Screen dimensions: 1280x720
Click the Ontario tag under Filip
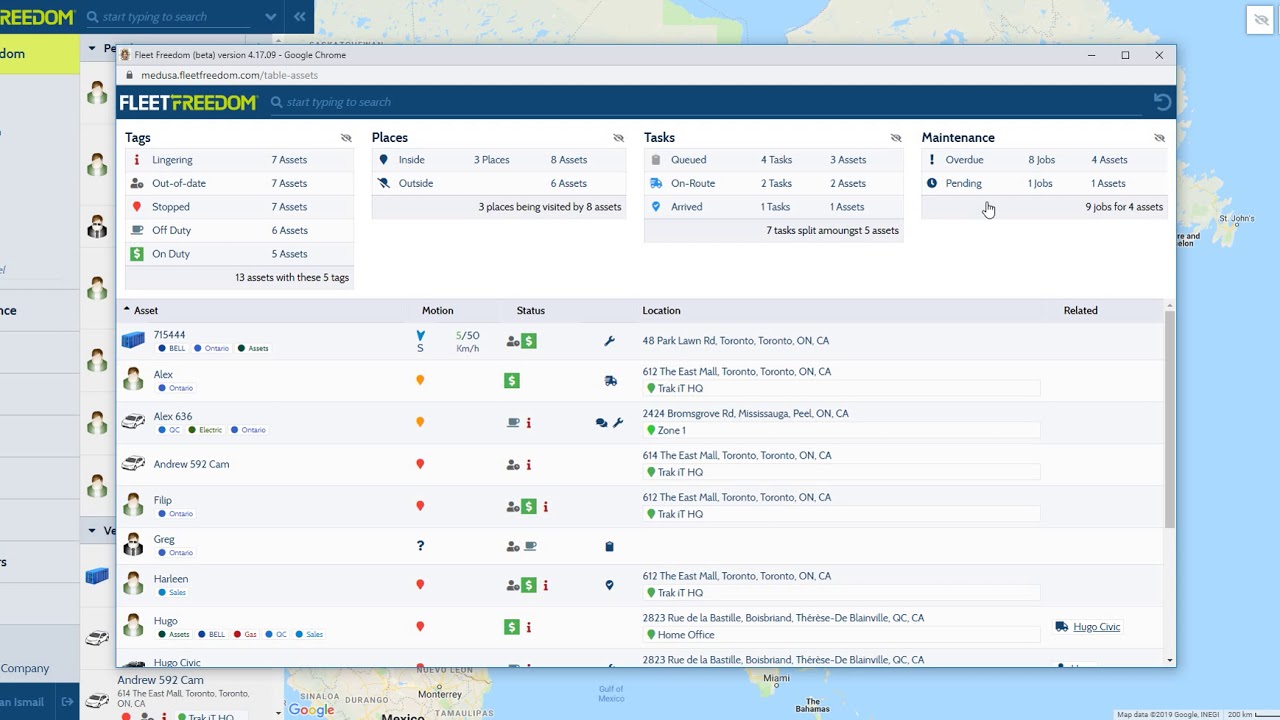tap(175, 514)
